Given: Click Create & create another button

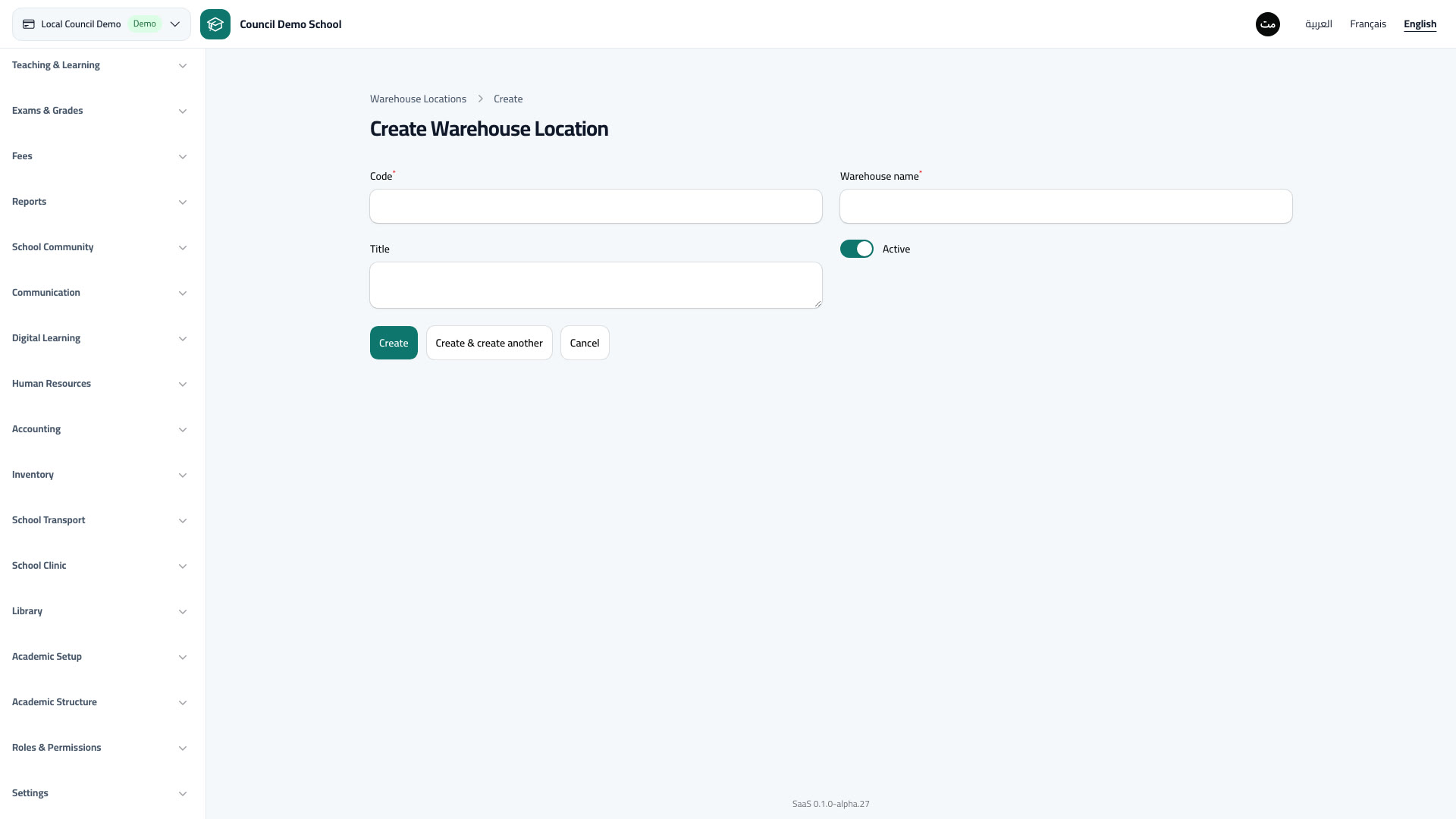Looking at the screenshot, I should pos(489,343).
